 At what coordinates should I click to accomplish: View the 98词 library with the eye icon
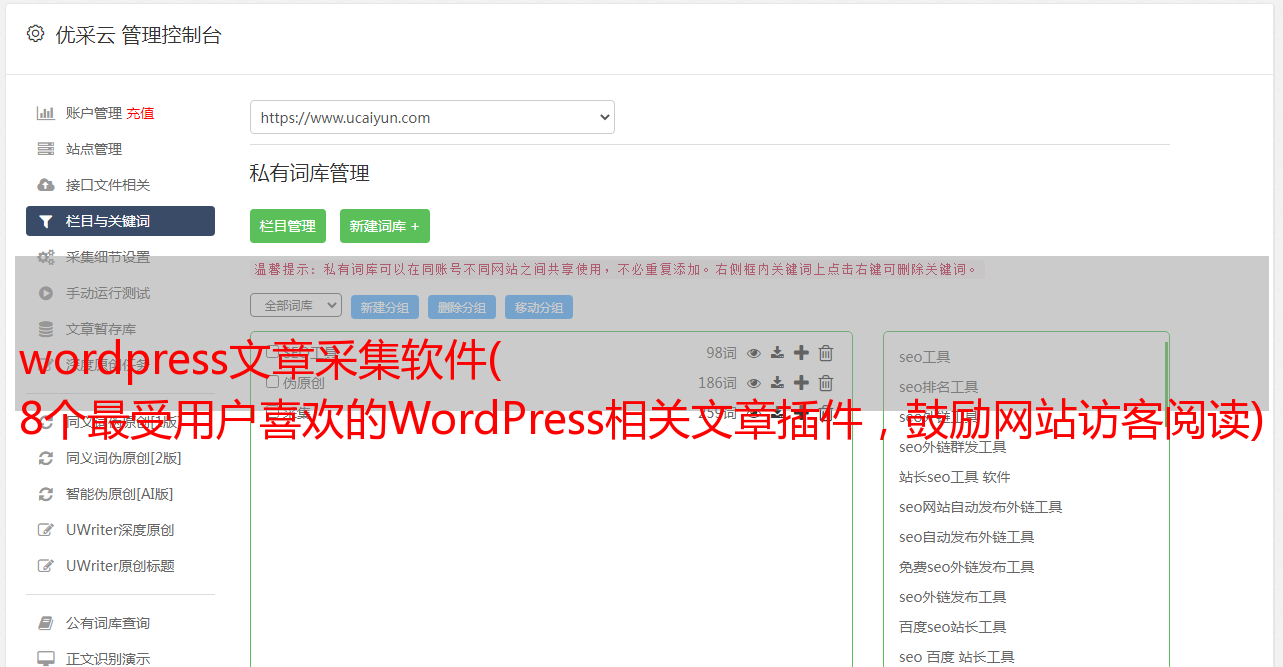[754, 353]
